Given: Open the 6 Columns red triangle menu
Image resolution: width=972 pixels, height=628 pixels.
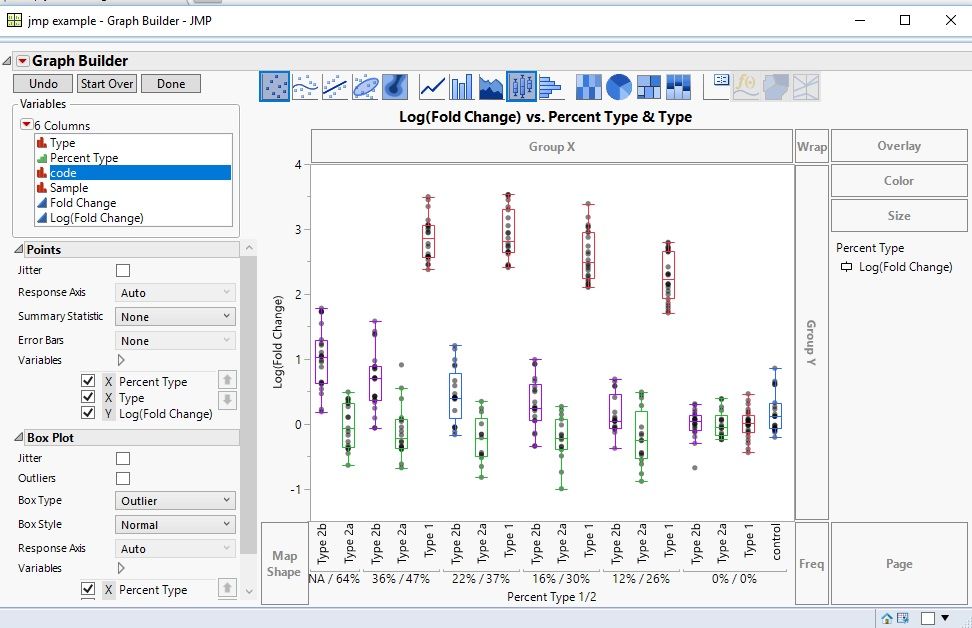Looking at the screenshot, I should click(x=27, y=125).
